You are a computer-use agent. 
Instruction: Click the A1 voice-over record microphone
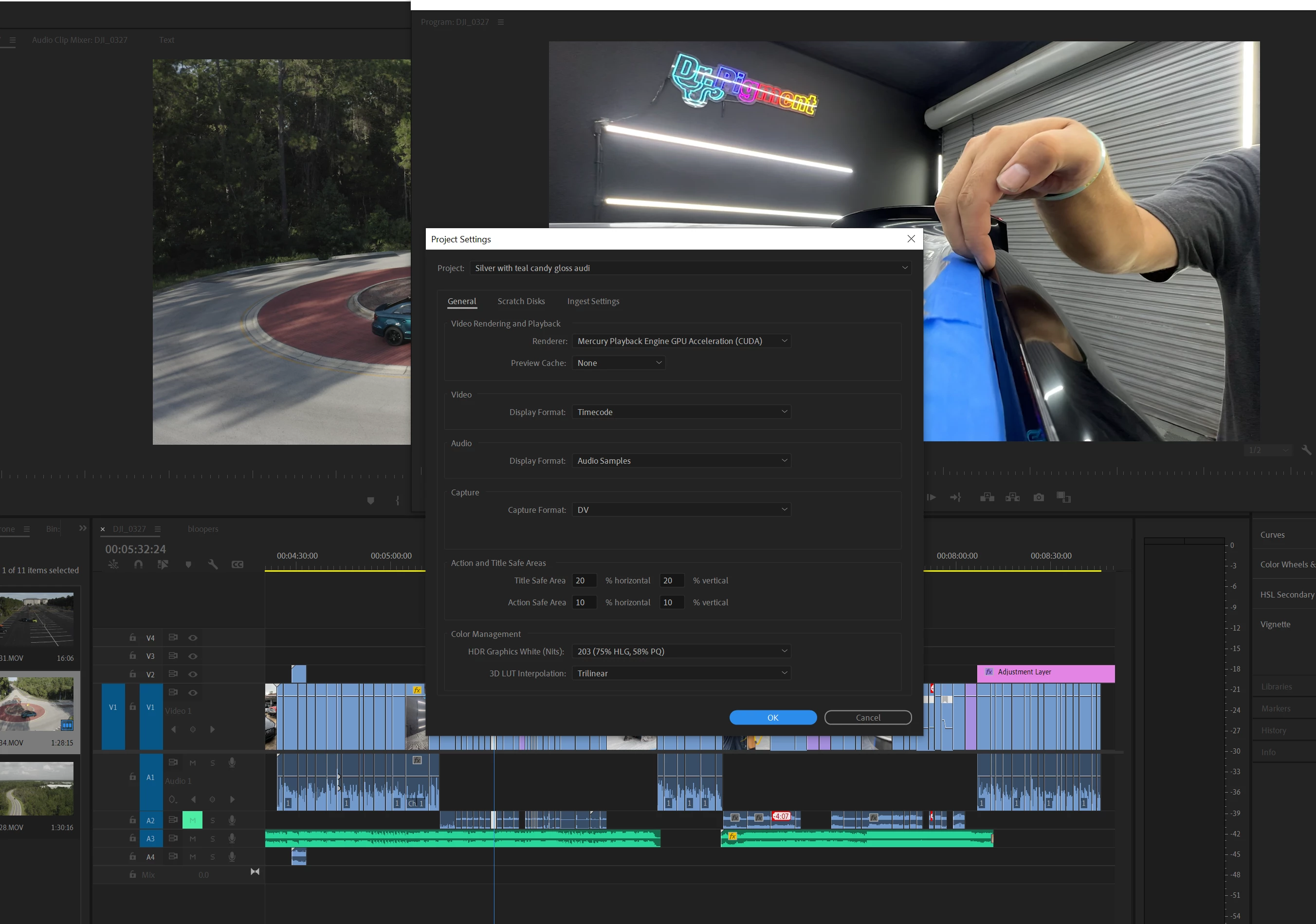(x=232, y=762)
